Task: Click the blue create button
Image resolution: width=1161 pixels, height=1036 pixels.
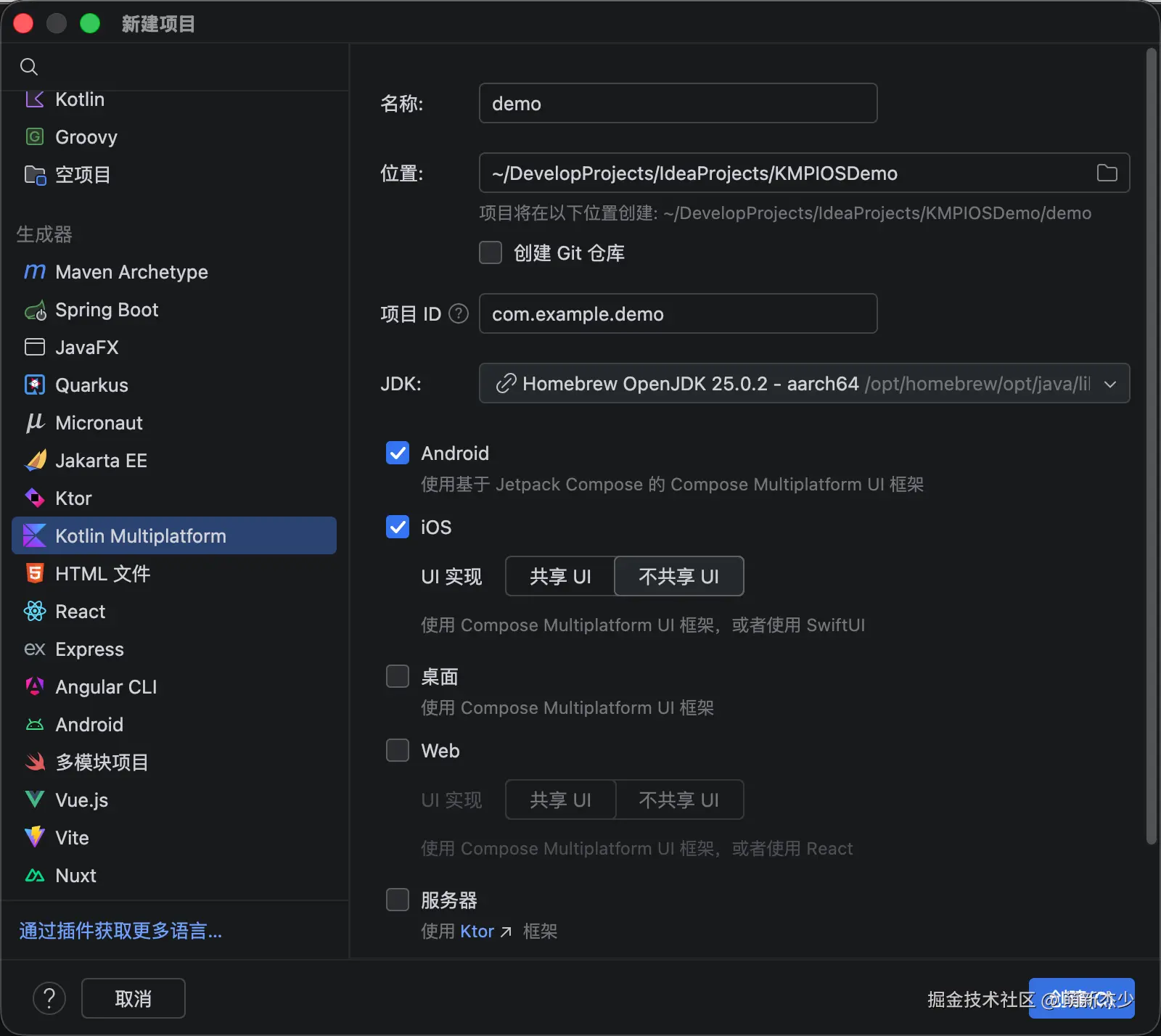Action: point(1082,998)
